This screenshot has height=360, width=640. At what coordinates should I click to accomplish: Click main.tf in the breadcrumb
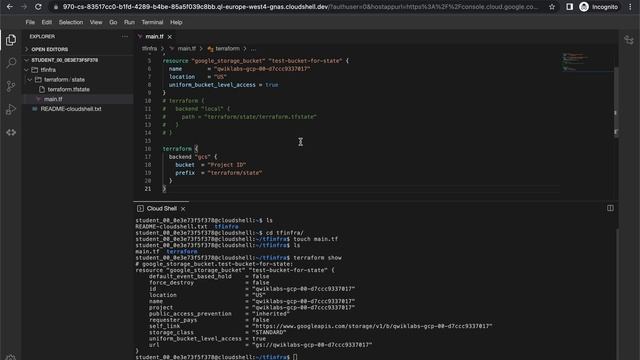coord(187,49)
